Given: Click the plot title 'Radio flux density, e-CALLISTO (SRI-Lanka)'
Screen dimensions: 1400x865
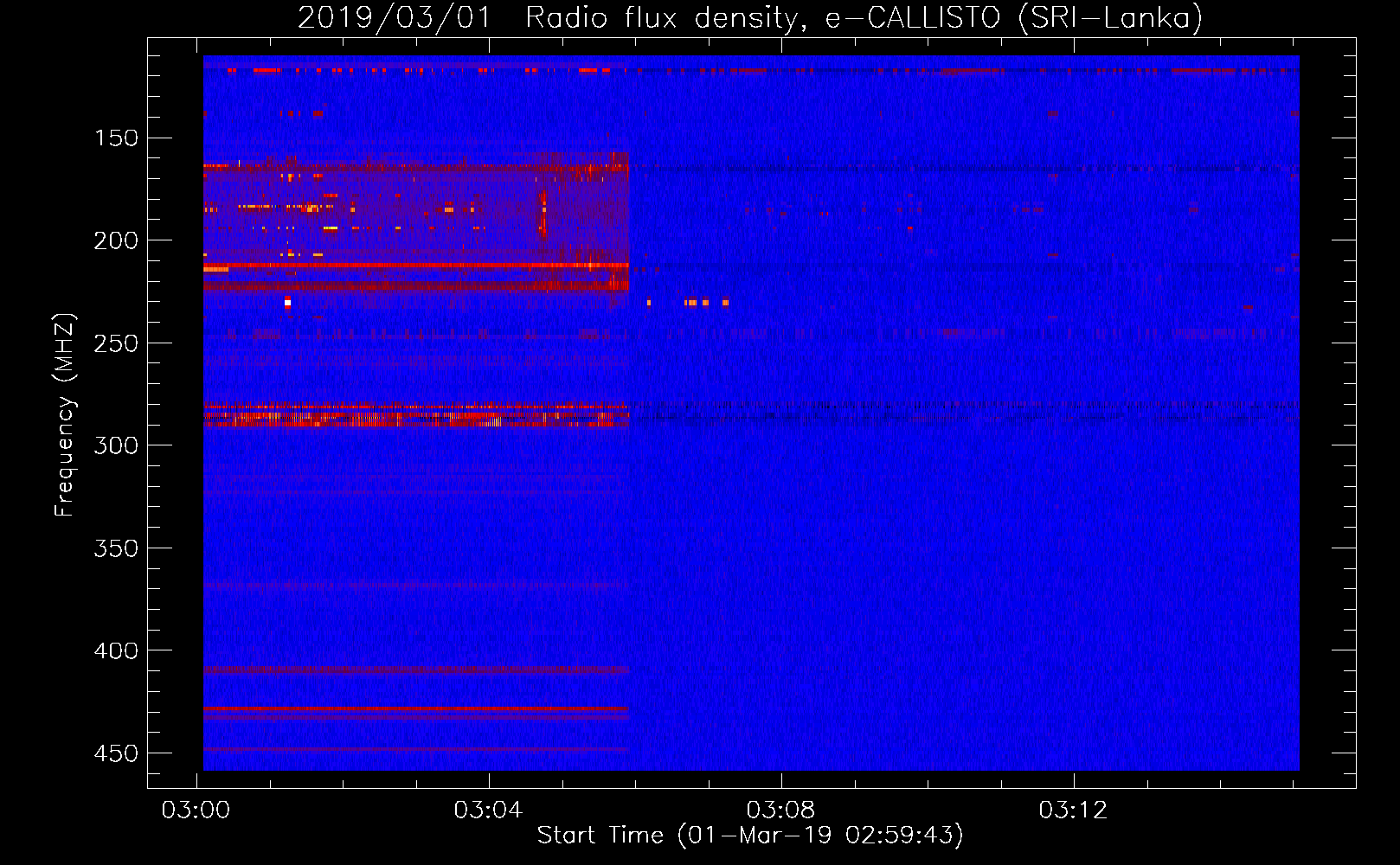Looking at the screenshot, I should (x=864, y=17).
